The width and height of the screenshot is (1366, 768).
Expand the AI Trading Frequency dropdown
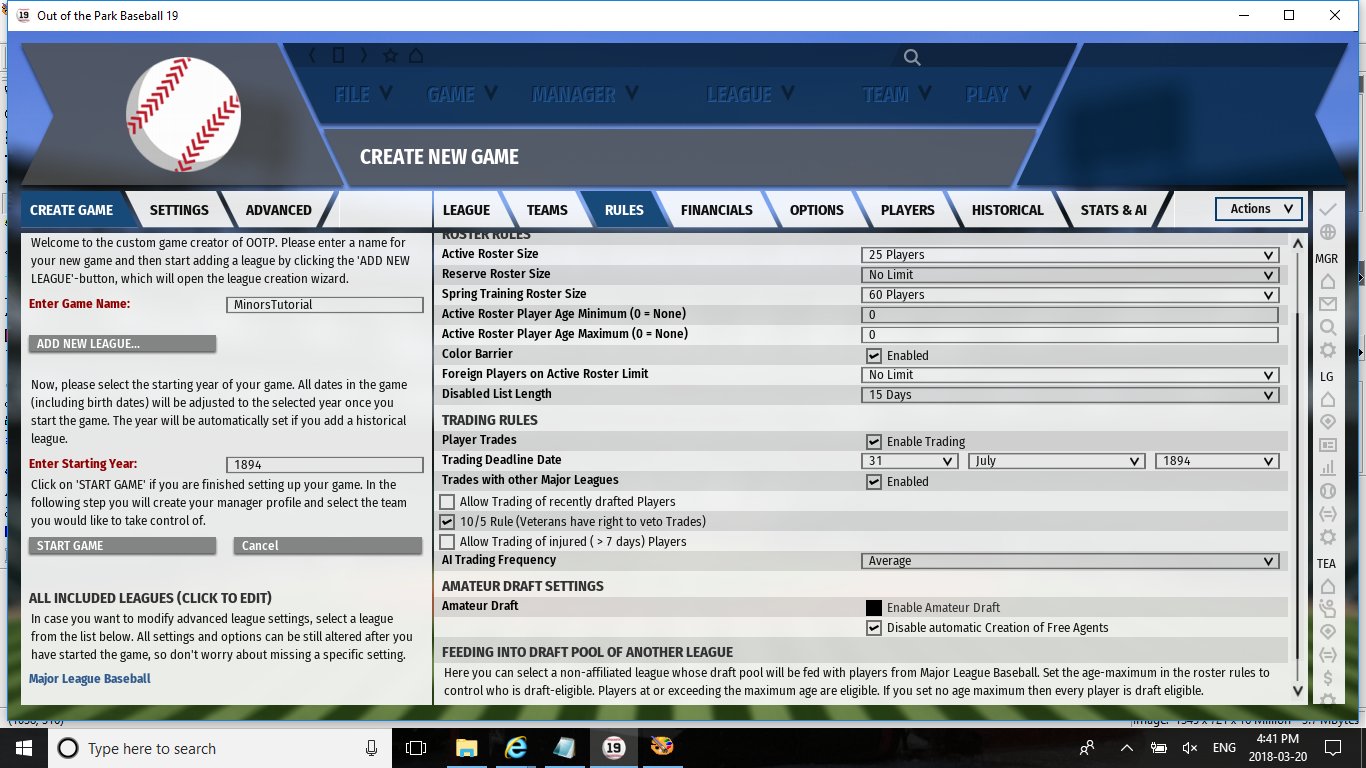point(1069,561)
